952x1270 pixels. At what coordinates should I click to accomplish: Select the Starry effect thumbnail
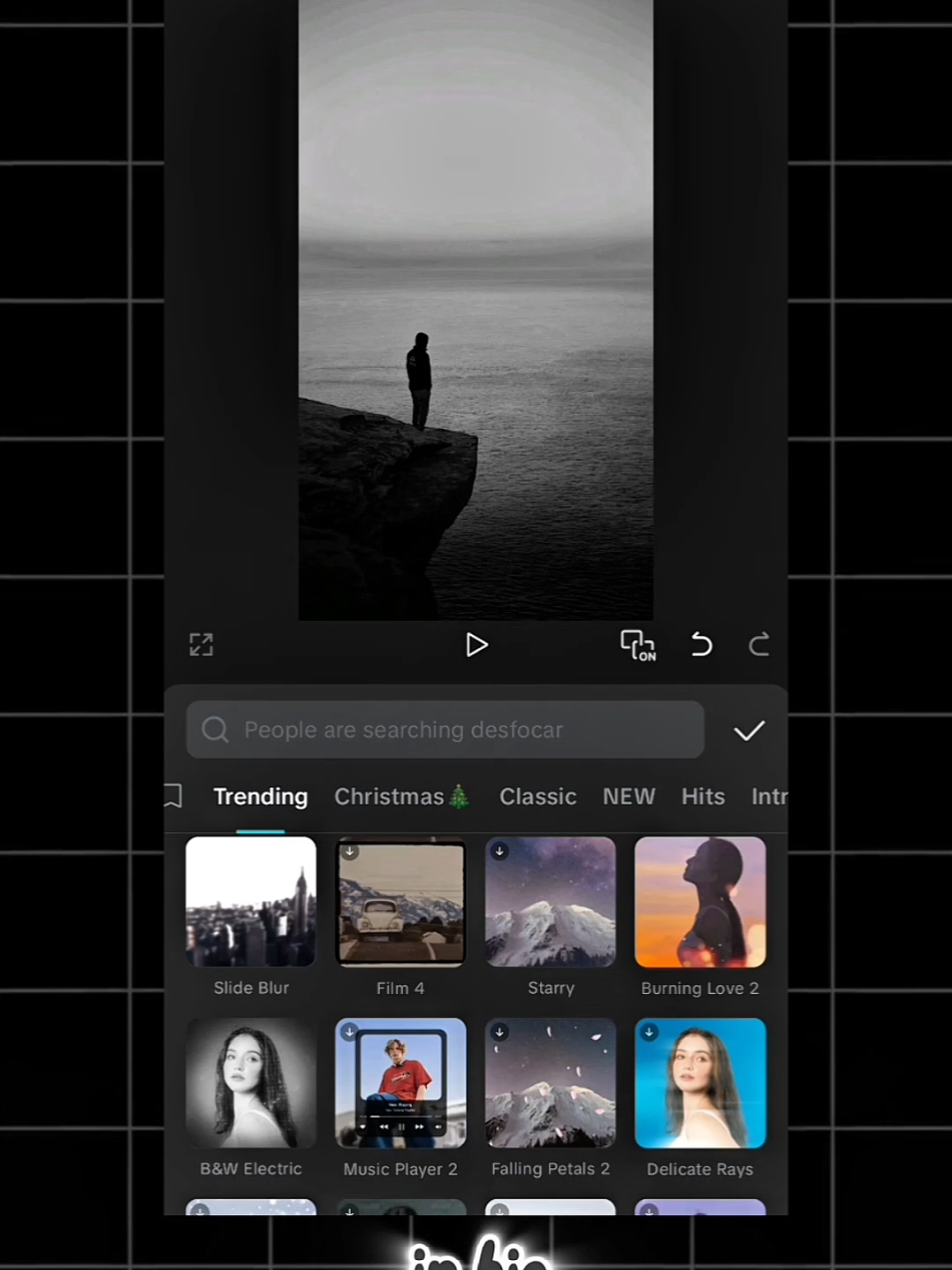click(x=550, y=902)
